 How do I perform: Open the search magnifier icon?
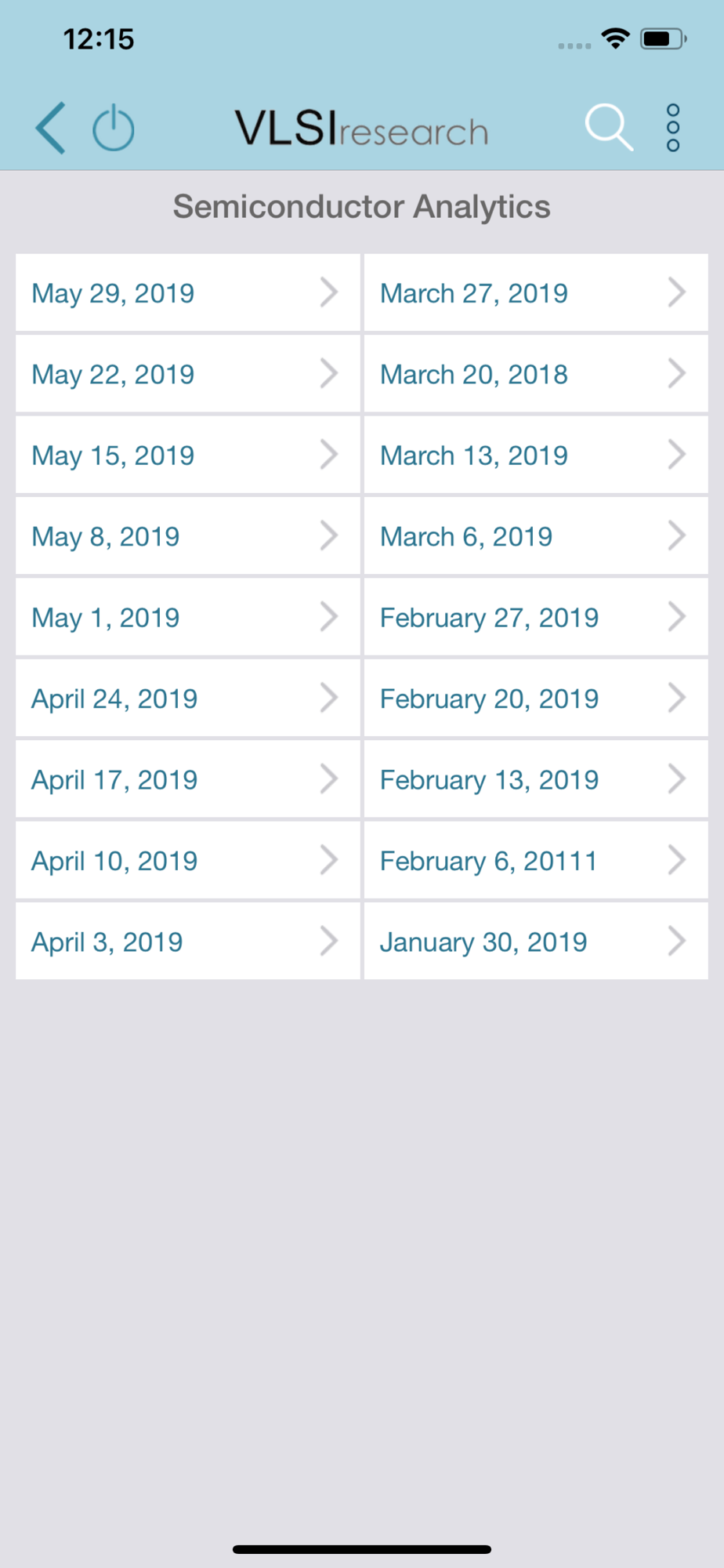[609, 127]
